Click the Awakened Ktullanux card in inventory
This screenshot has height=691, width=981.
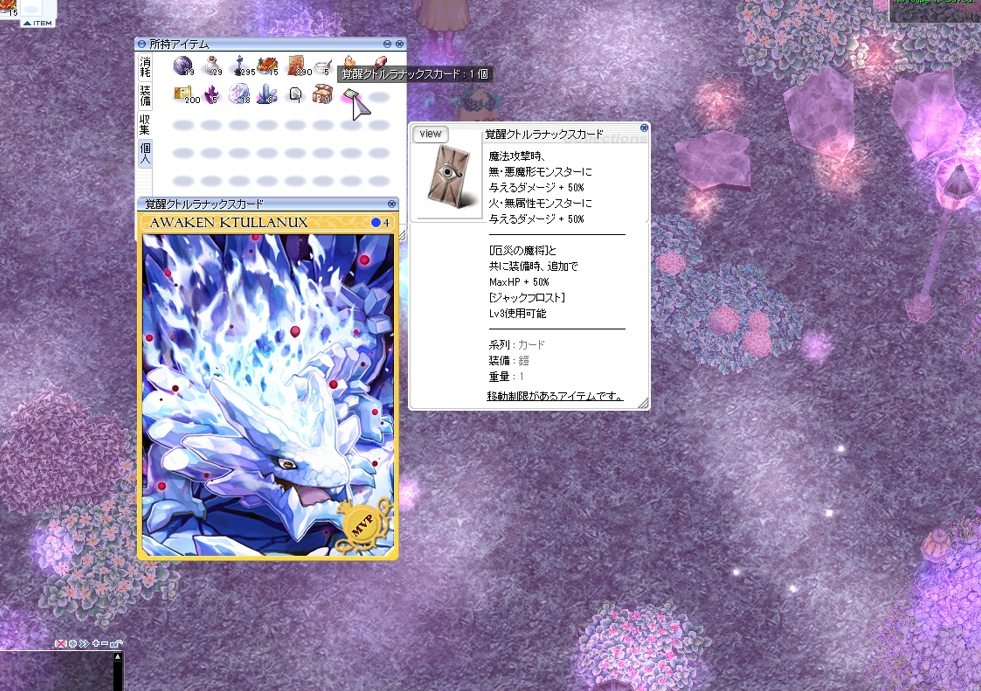[351, 96]
